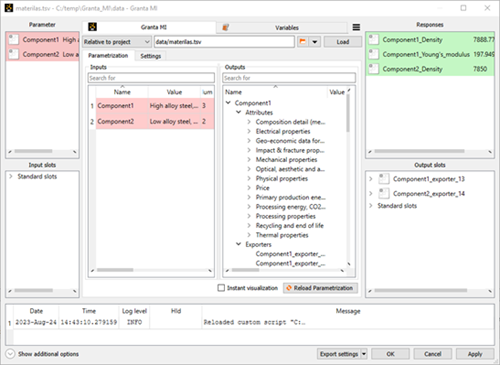This screenshot has height=365, width=500.
Task: Expand Composition detail node
Action: pos(249,122)
